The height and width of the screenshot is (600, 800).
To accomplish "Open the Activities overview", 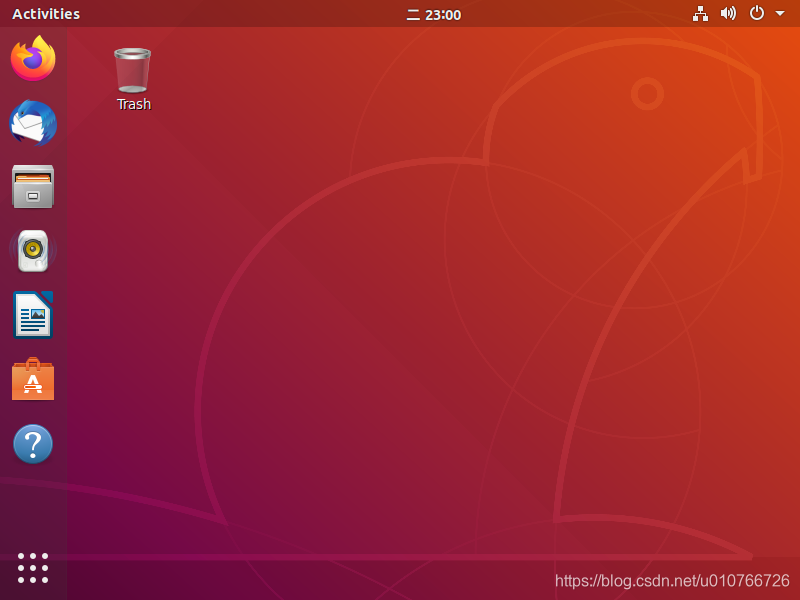I will click(x=46, y=14).
